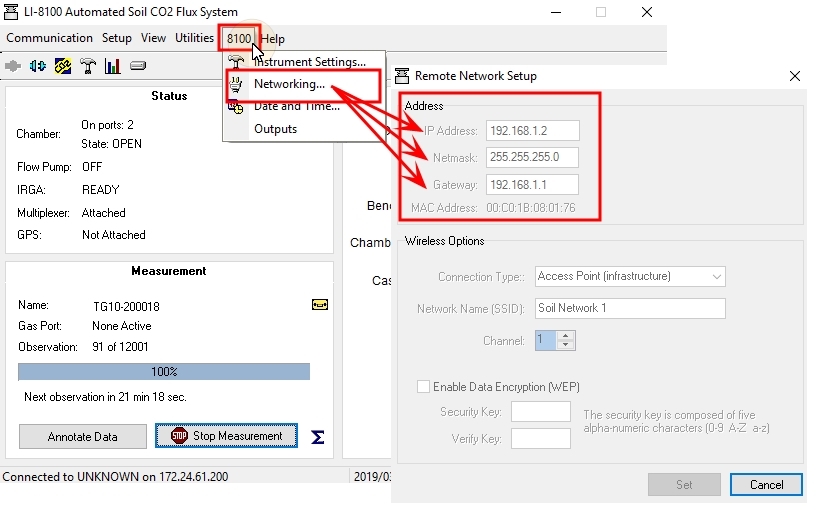
Task: Click the blue Sigma summary icon
Action: click(x=318, y=437)
